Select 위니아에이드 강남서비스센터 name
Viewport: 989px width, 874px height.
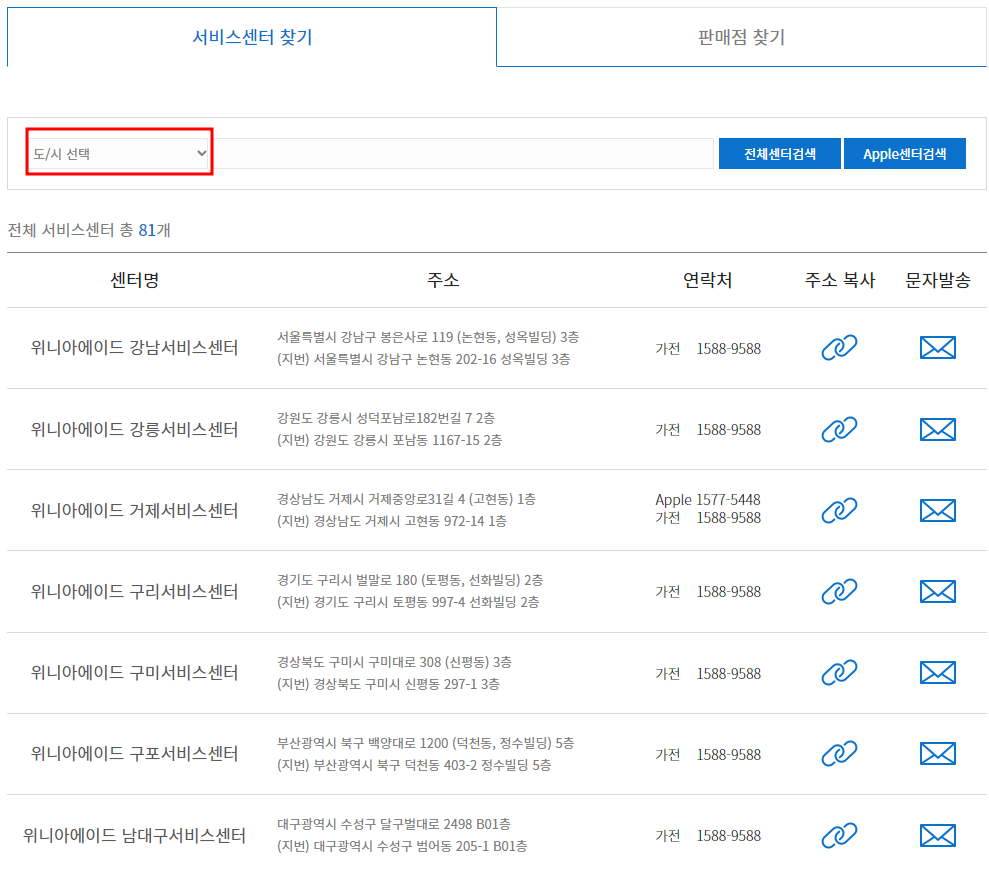click(134, 347)
